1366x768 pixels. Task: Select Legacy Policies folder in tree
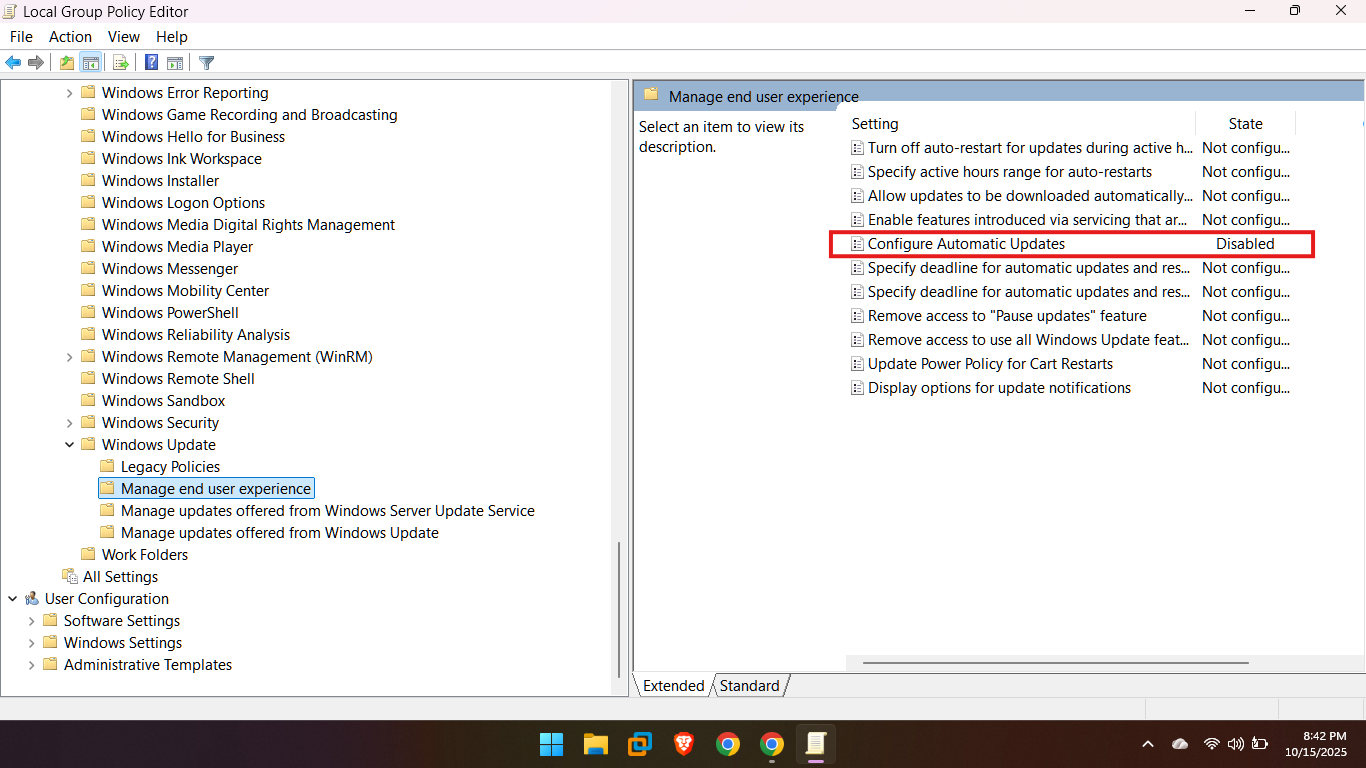click(170, 467)
